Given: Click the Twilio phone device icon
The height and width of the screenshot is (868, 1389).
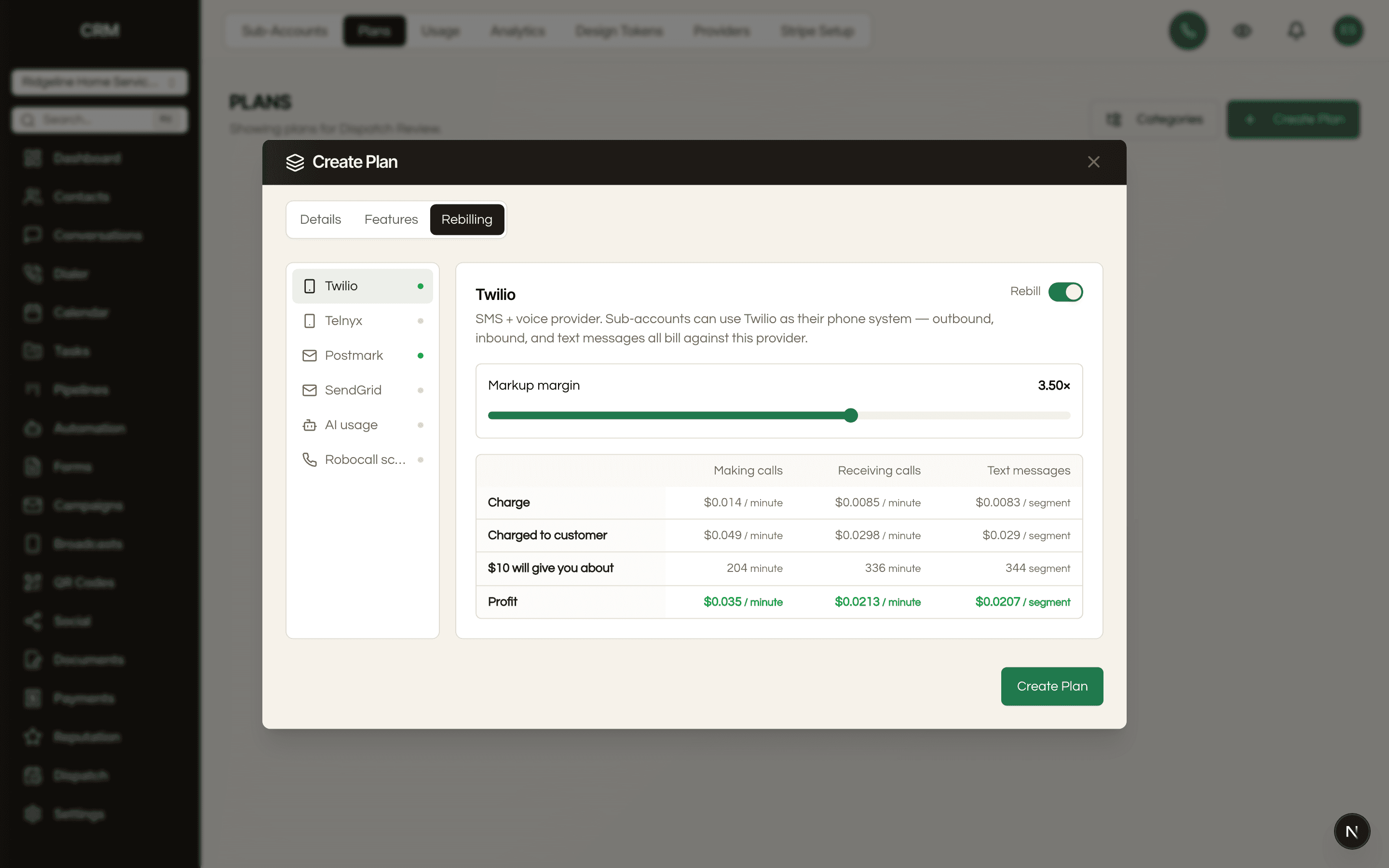Looking at the screenshot, I should (x=309, y=286).
